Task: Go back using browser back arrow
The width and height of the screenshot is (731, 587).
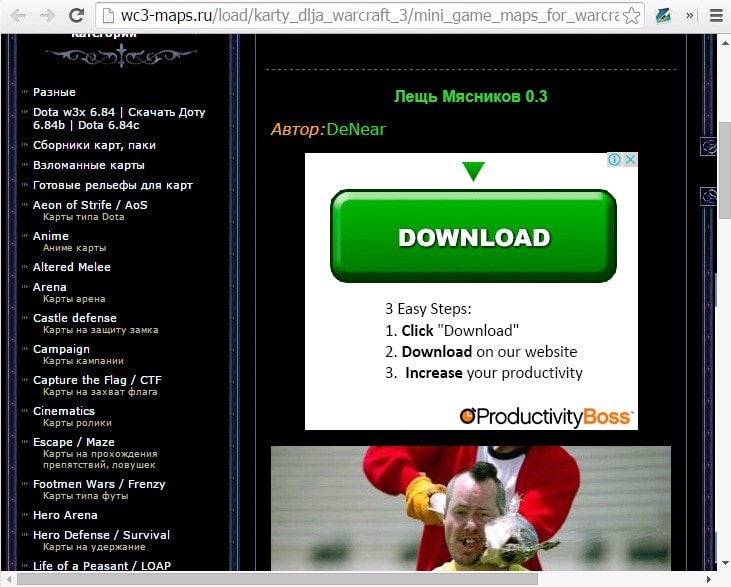Action: pos(19,16)
